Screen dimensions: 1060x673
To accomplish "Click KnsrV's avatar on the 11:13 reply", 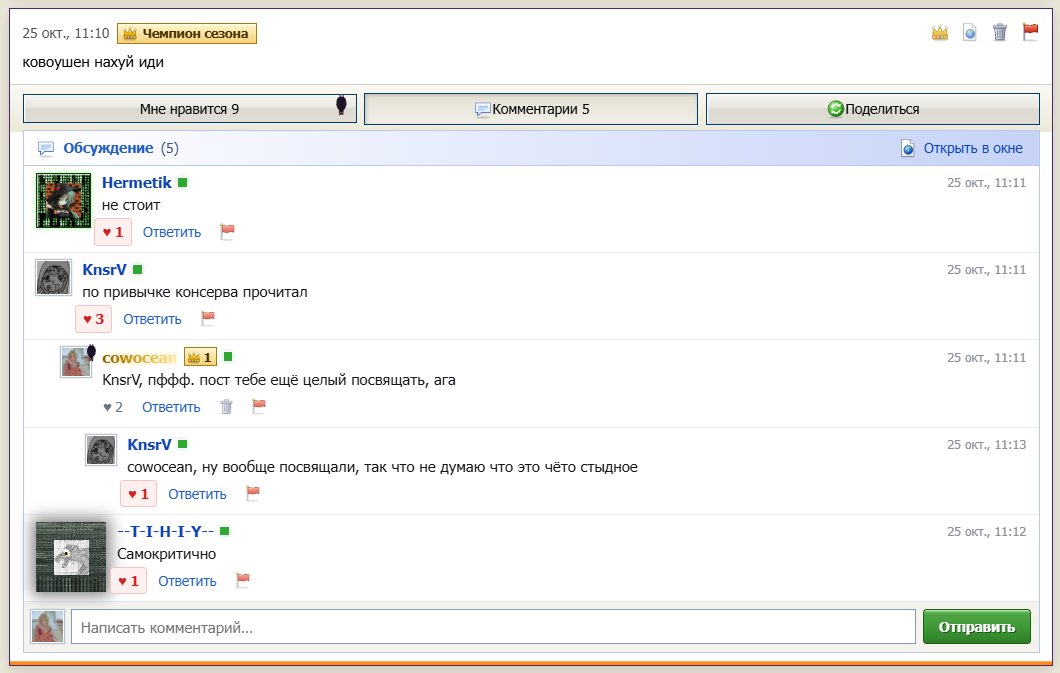I will coord(101,450).
